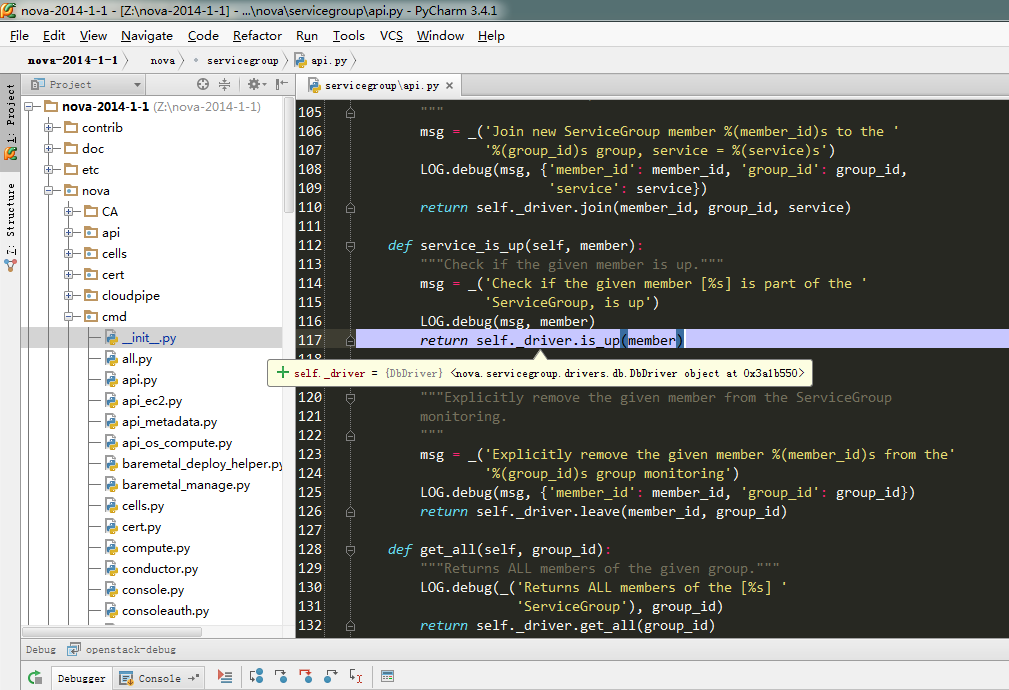Select api_metadata.py in the tree
Image resolution: width=1009 pixels, height=690 pixels.
click(169, 422)
